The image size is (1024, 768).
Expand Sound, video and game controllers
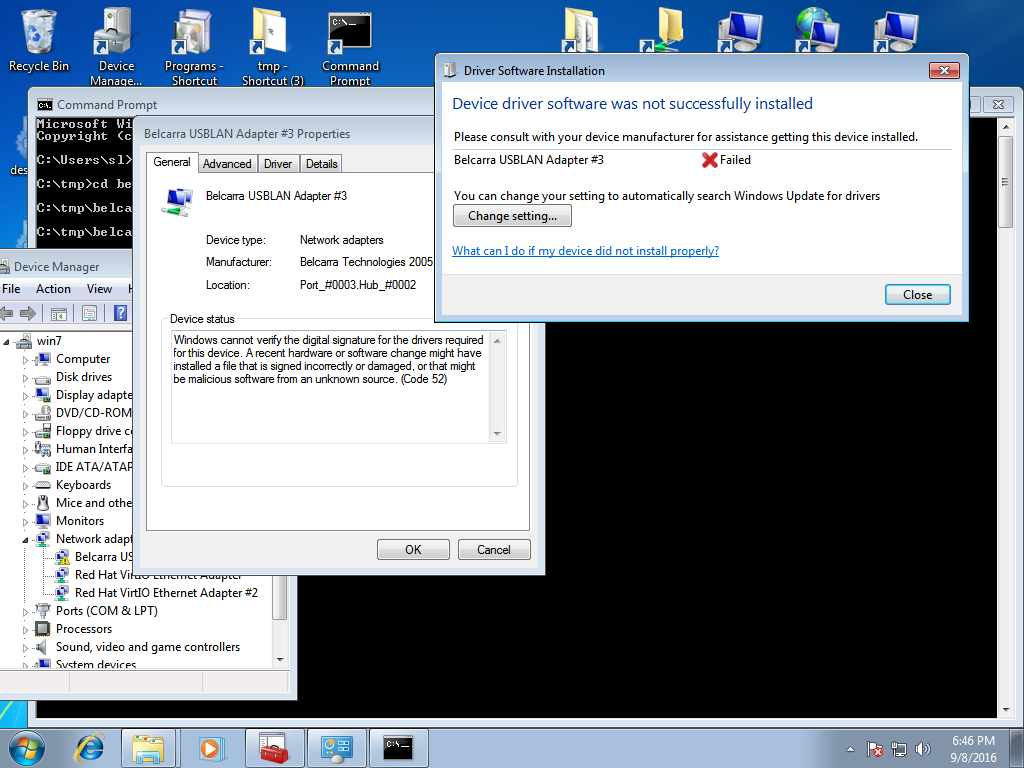25,648
